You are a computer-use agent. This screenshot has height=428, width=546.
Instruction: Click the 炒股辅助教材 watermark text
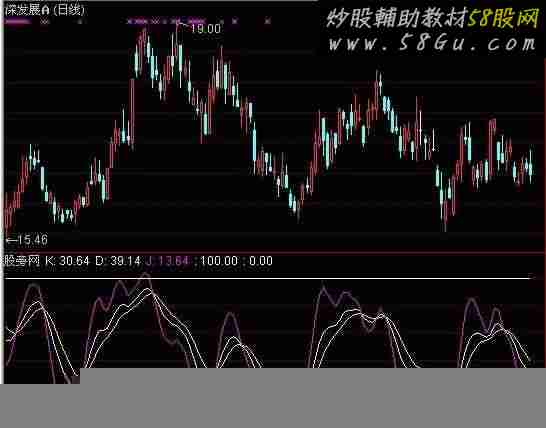[396, 18]
